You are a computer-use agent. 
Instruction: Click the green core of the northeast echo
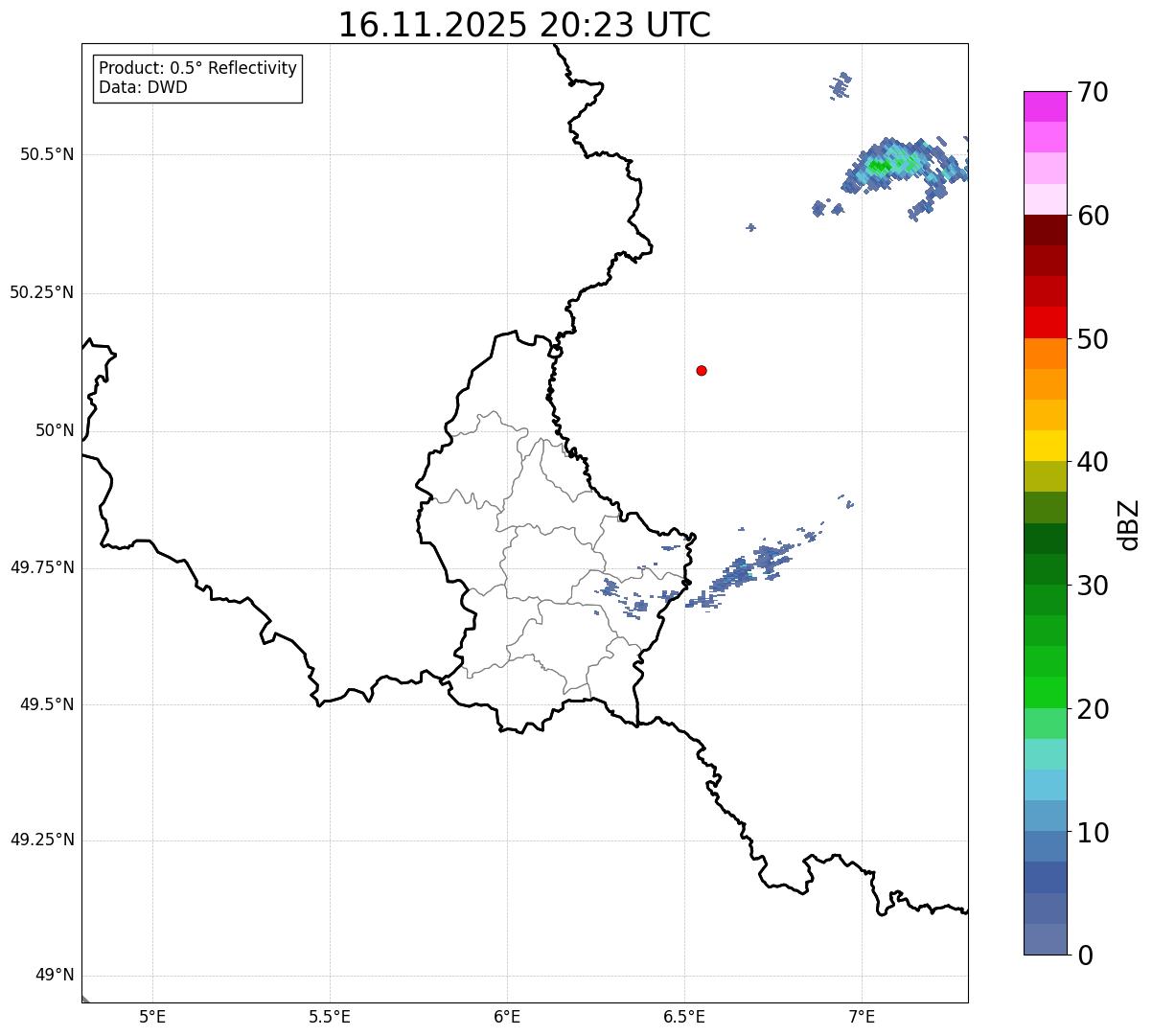click(x=878, y=166)
